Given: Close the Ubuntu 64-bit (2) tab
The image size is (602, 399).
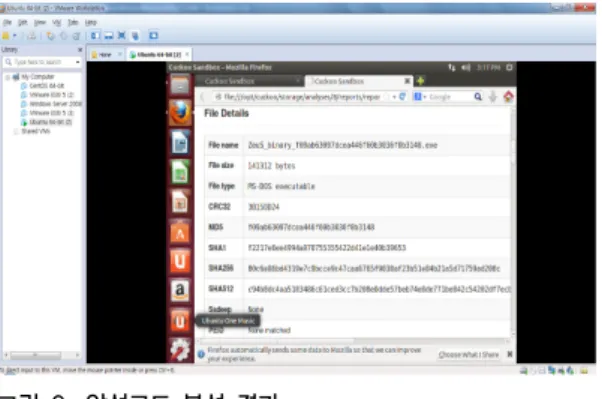Looking at the screenshot, I should pos(187,55).
